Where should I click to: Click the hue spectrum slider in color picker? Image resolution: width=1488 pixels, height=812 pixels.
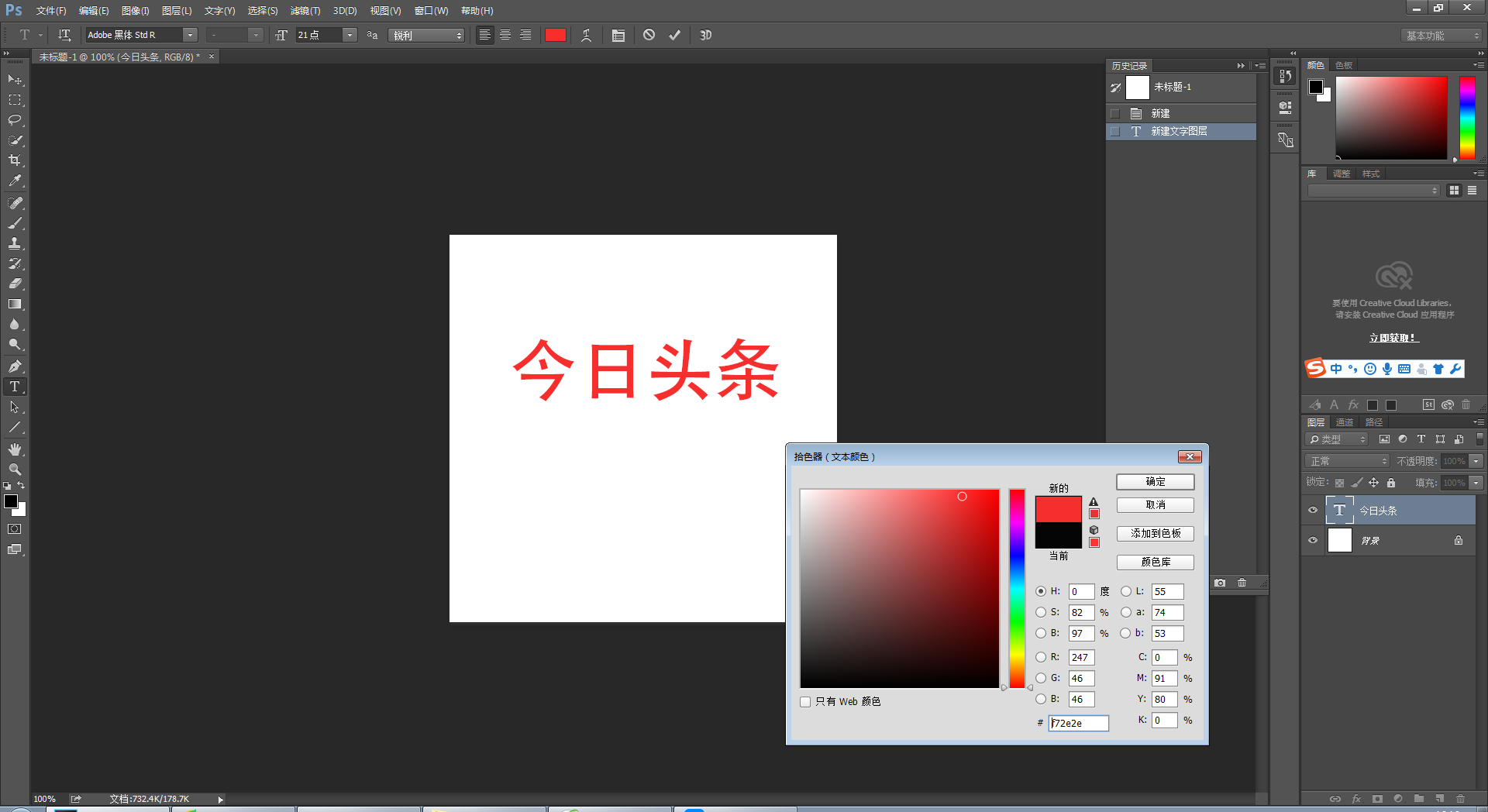click(x=1017, y=588)
